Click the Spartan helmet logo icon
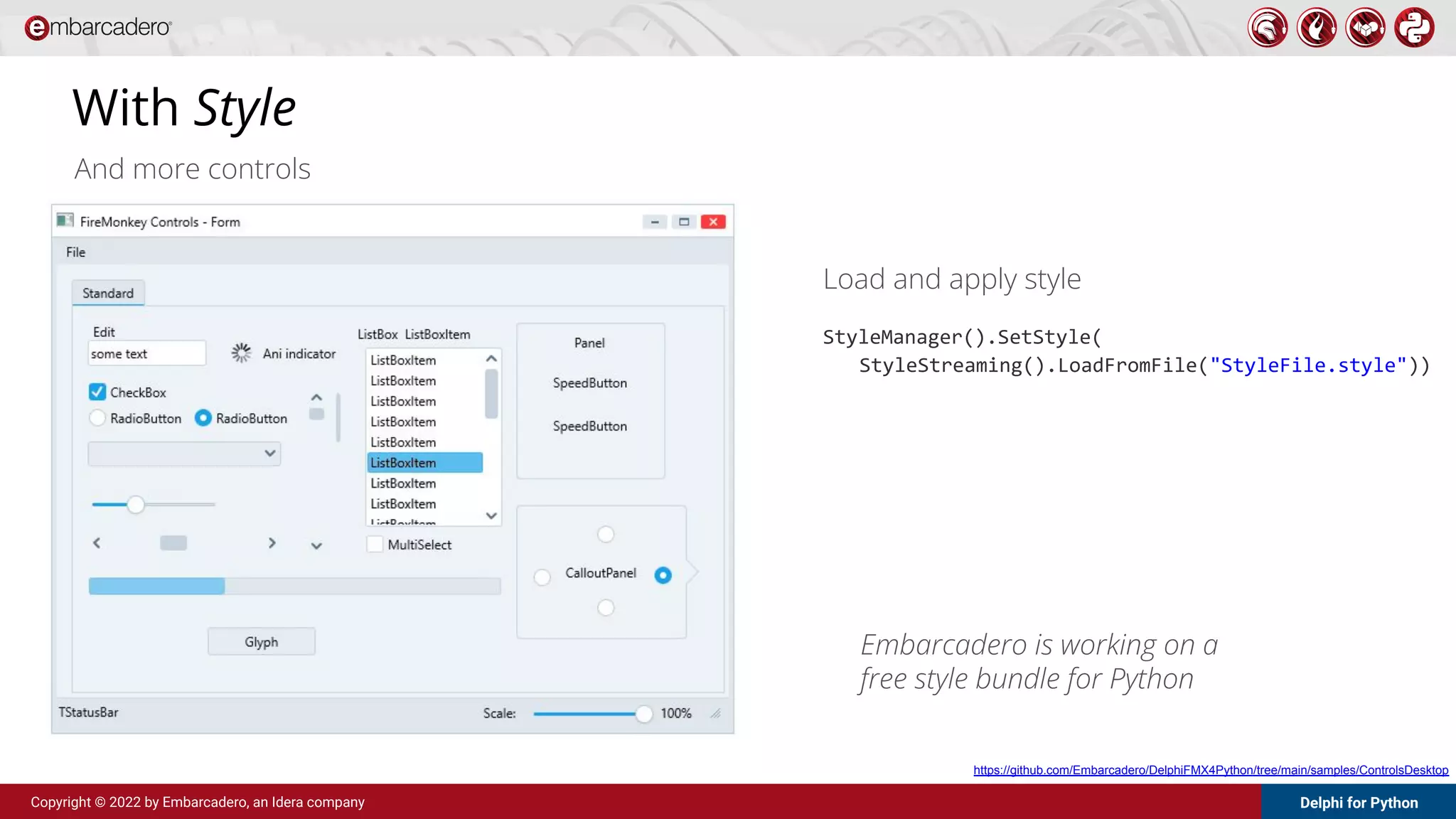 (1267, 28)
